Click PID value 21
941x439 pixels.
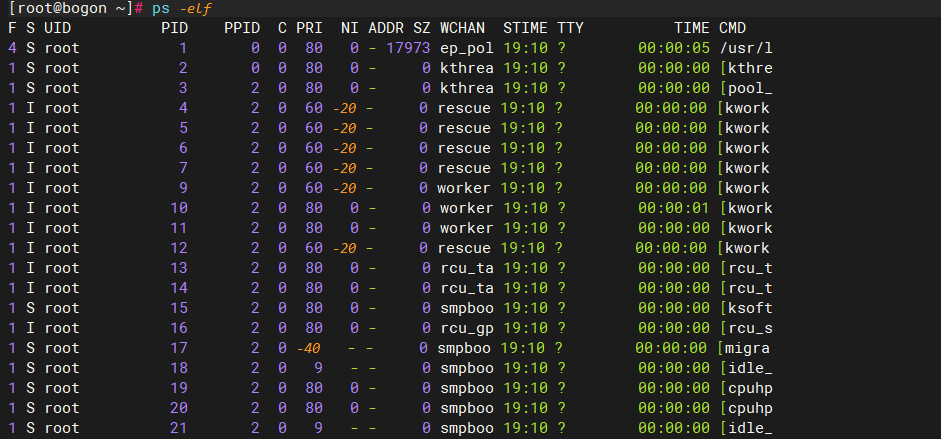pyautogui.click(x=179, y=428)
